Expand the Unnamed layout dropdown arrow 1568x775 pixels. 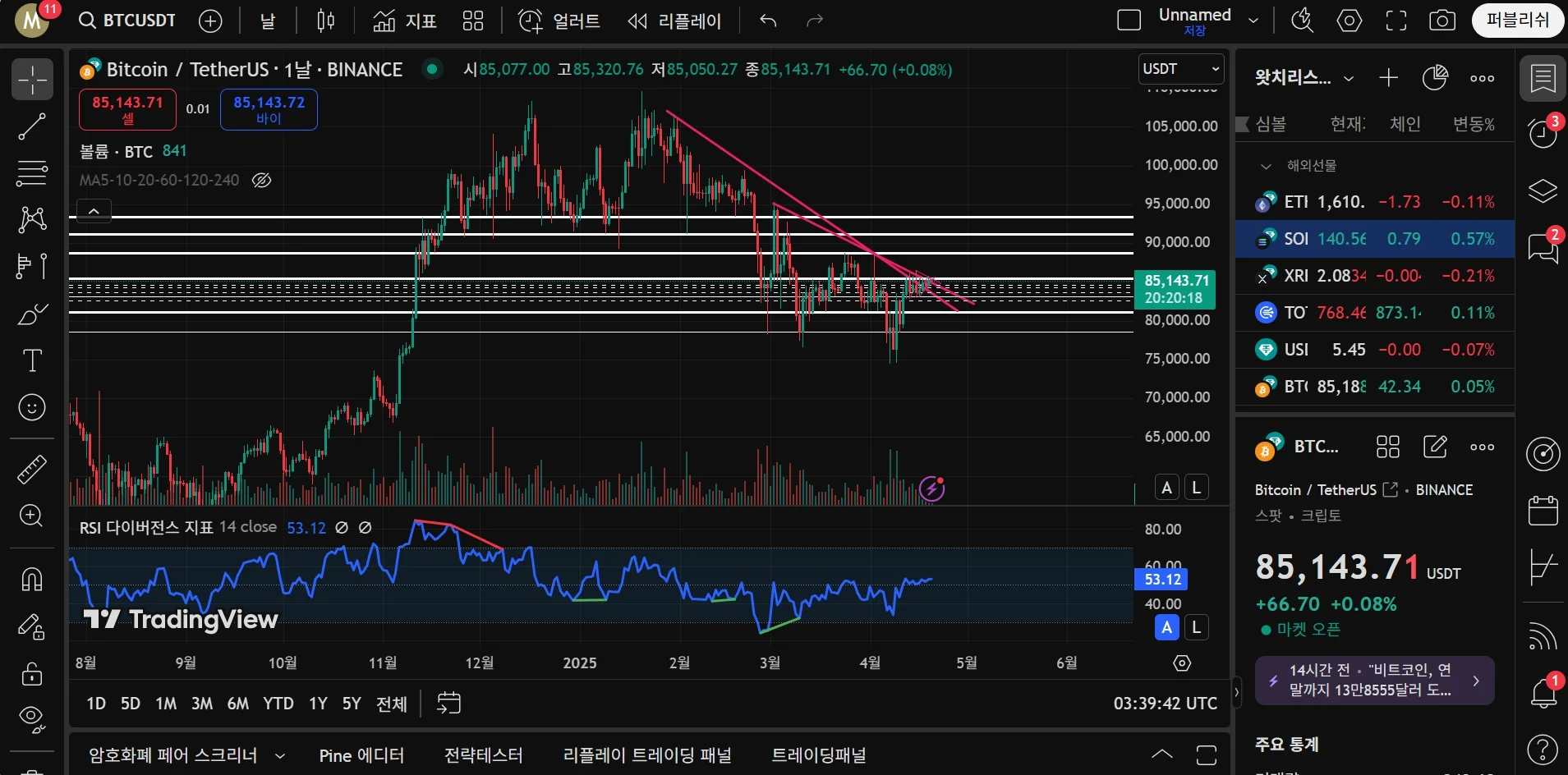(x=1253, y=21)
